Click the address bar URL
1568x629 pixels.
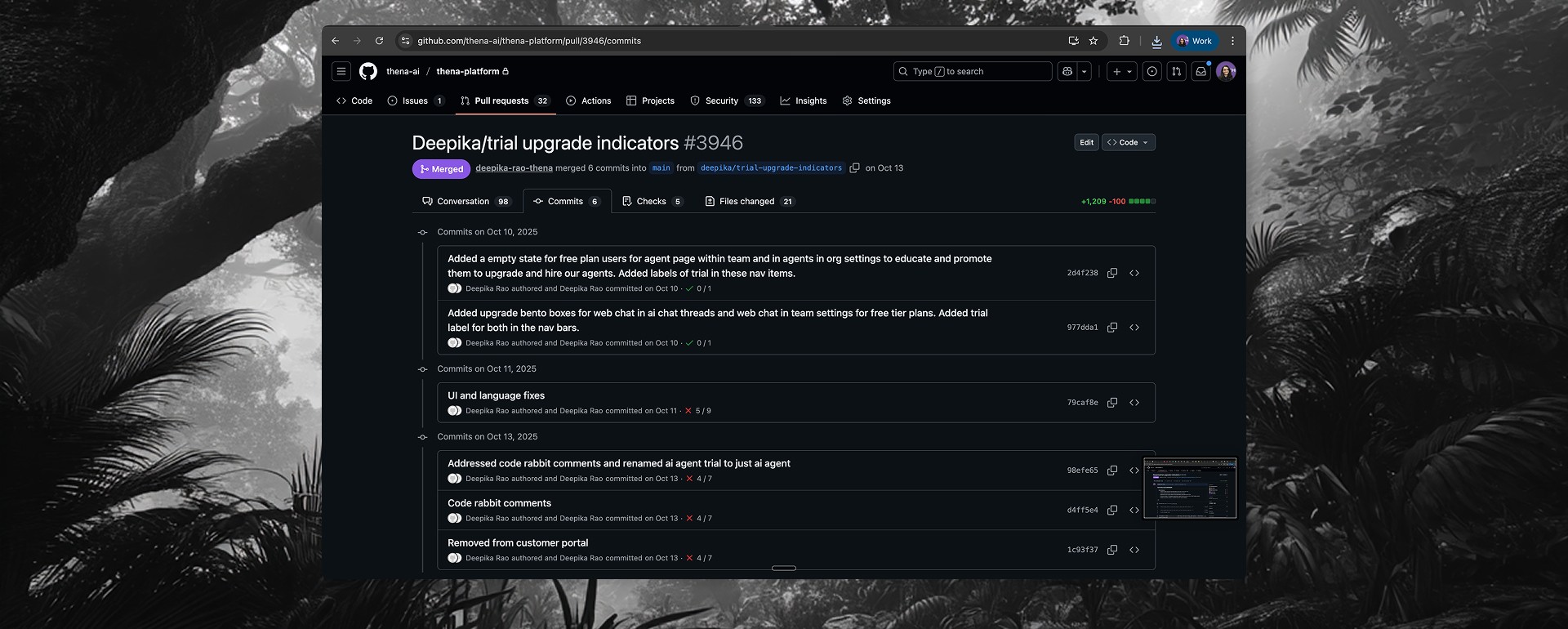pyautogui.click(x=529, y=41)
